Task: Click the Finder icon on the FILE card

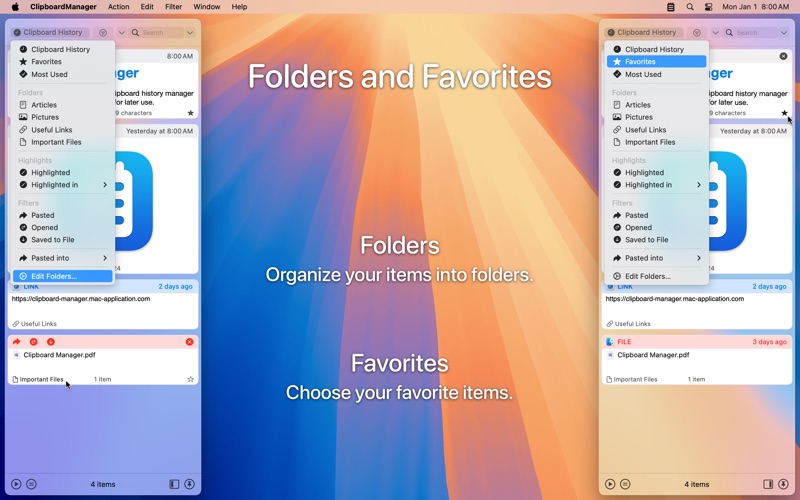Action: tap(610, 342)
